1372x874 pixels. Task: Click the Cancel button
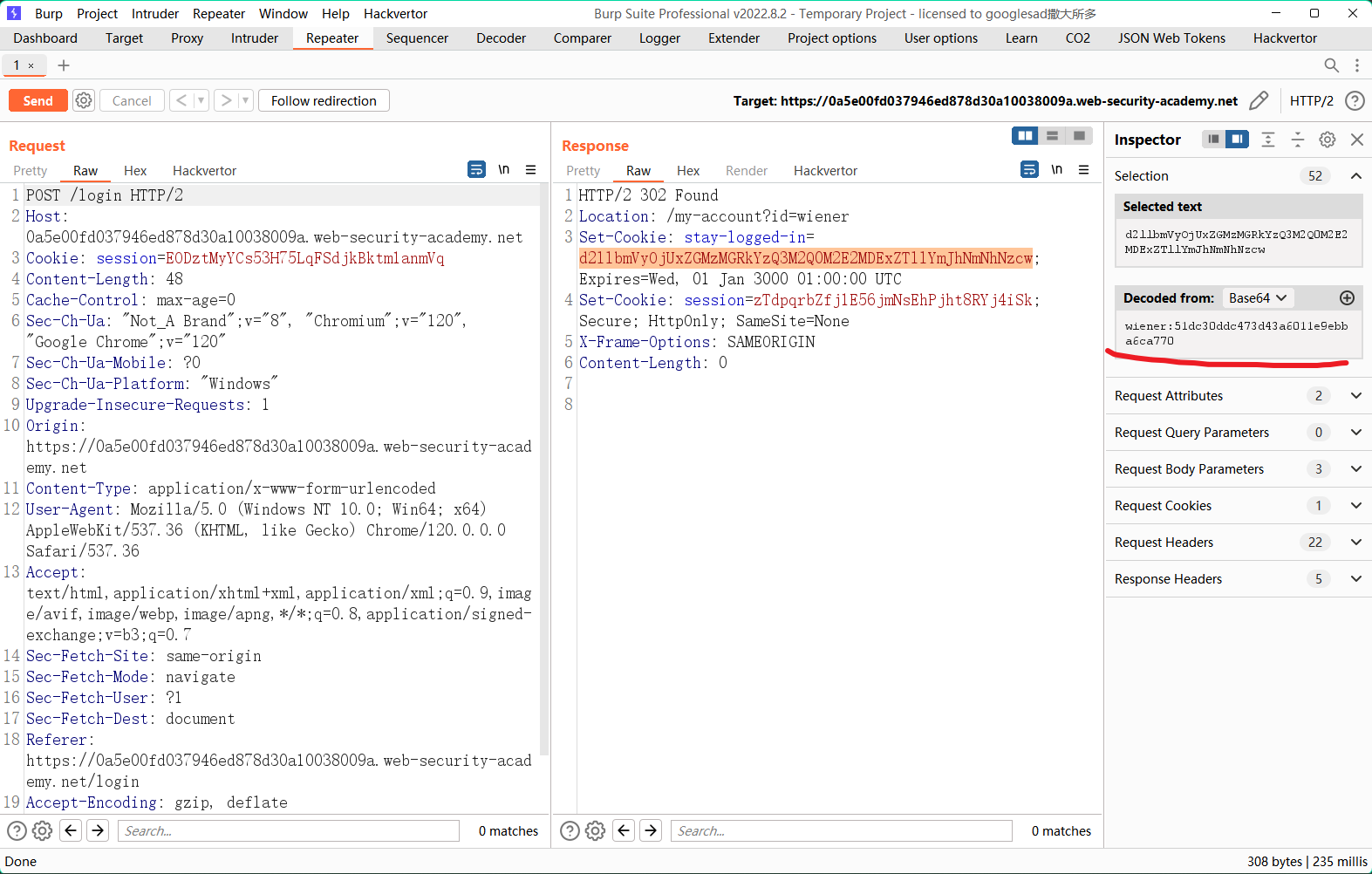tap(132, 100)
